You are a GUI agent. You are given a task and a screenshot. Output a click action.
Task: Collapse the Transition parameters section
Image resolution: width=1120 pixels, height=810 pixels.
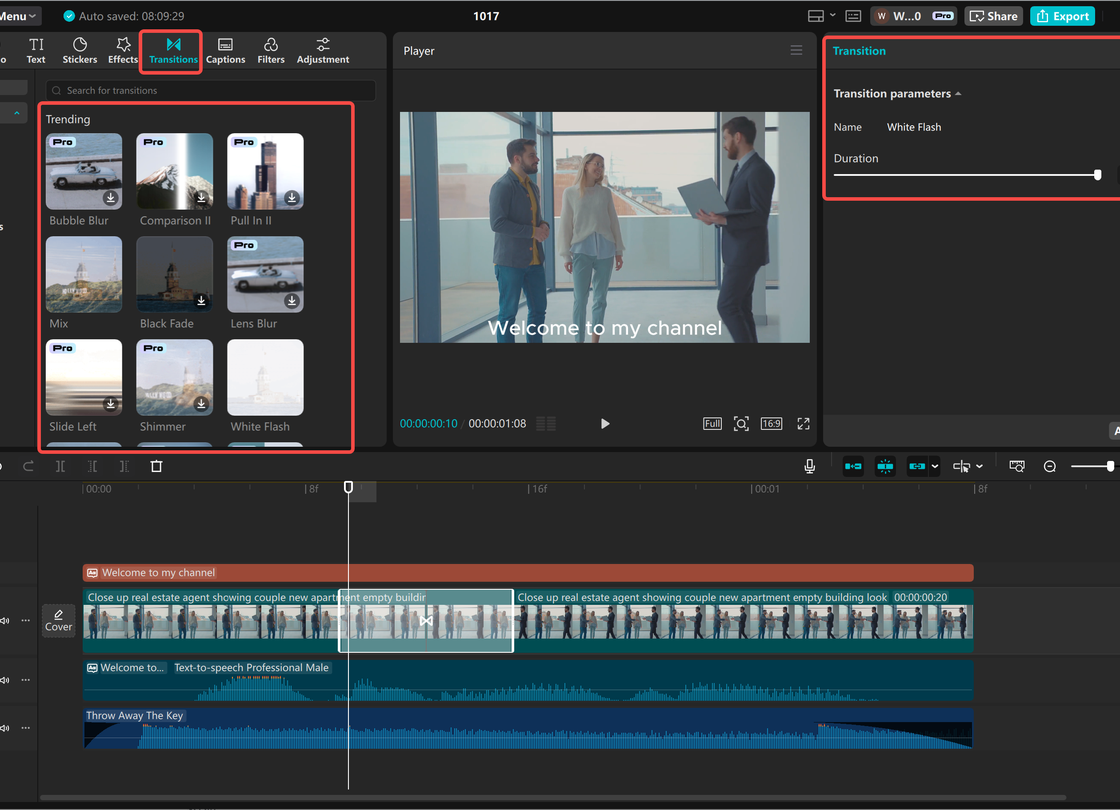tap(958, 94)
